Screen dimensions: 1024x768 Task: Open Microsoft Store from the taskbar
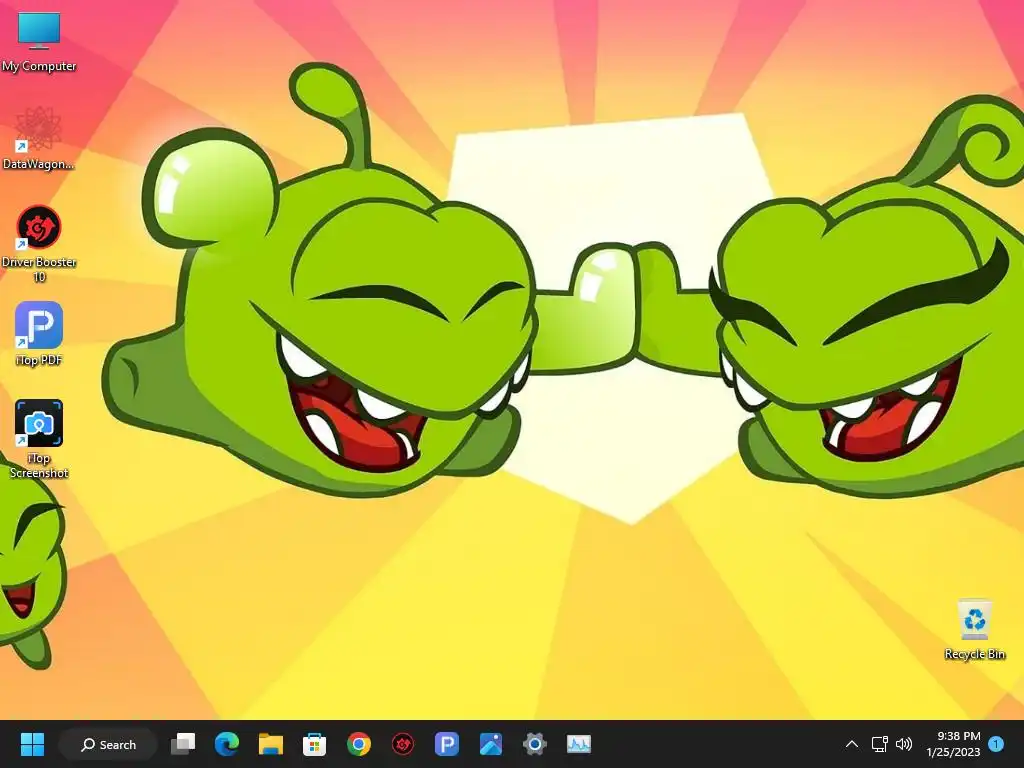[x=314, y=744]
